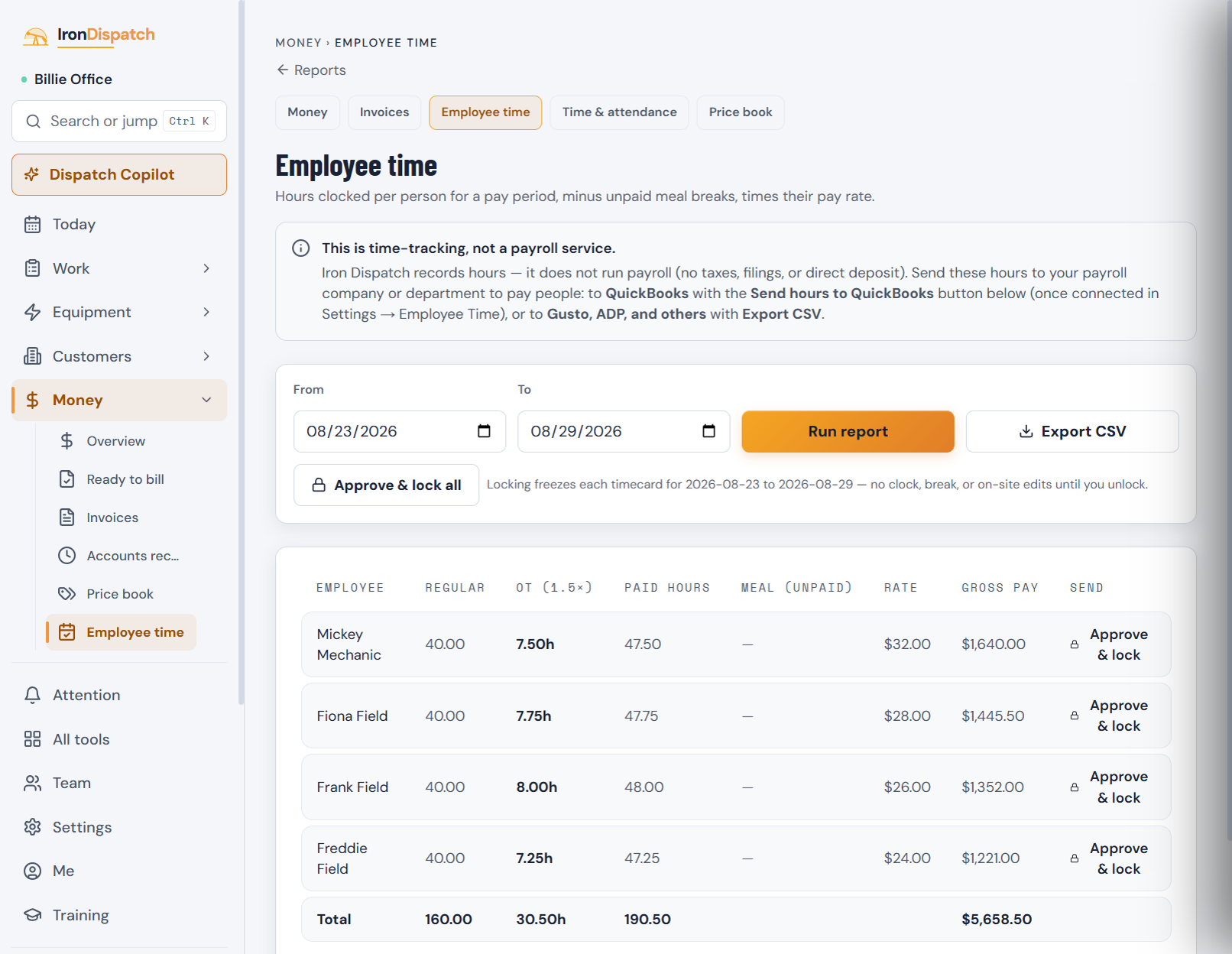
Task: Click the Ready to bill document icon
Action: pyautogui.click(x=67, y=479)
